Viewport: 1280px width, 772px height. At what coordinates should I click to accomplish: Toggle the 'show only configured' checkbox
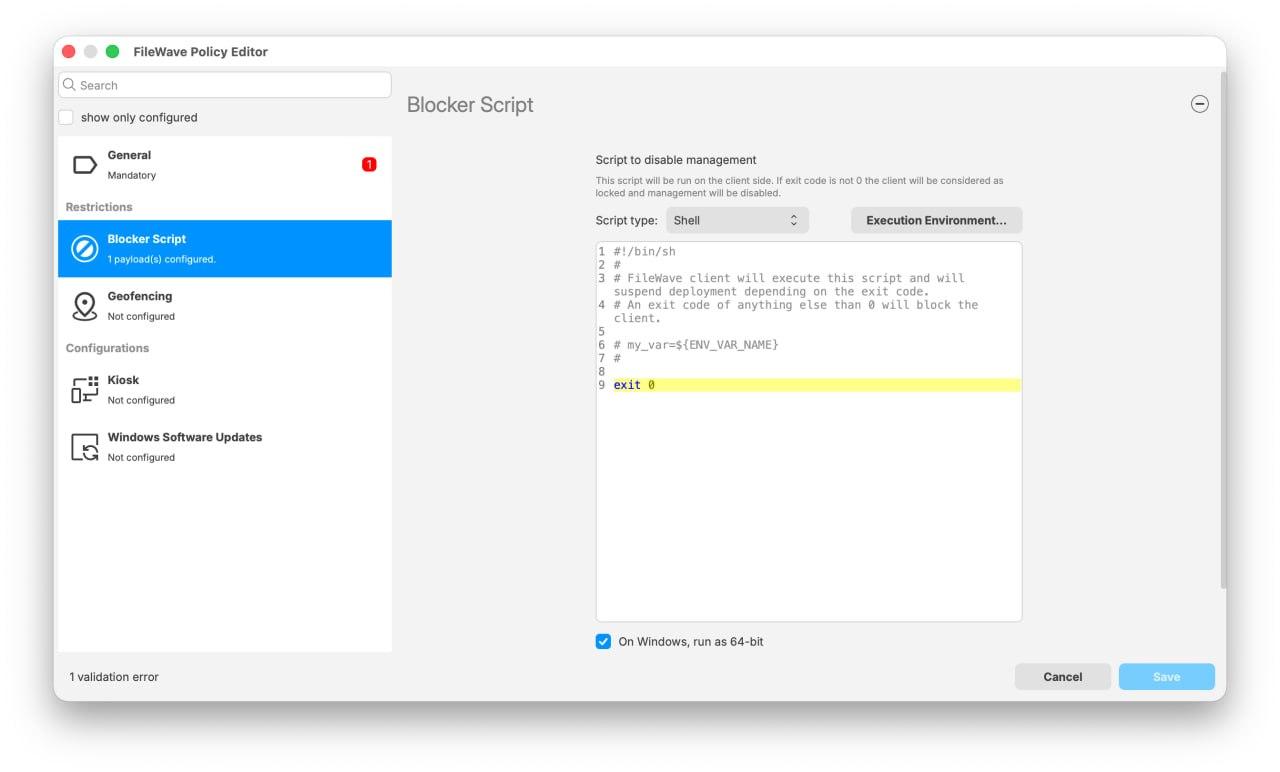click(66, 117)
